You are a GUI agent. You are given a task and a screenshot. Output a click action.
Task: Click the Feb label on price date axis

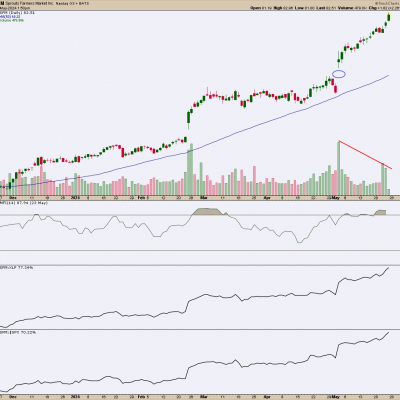142,198
